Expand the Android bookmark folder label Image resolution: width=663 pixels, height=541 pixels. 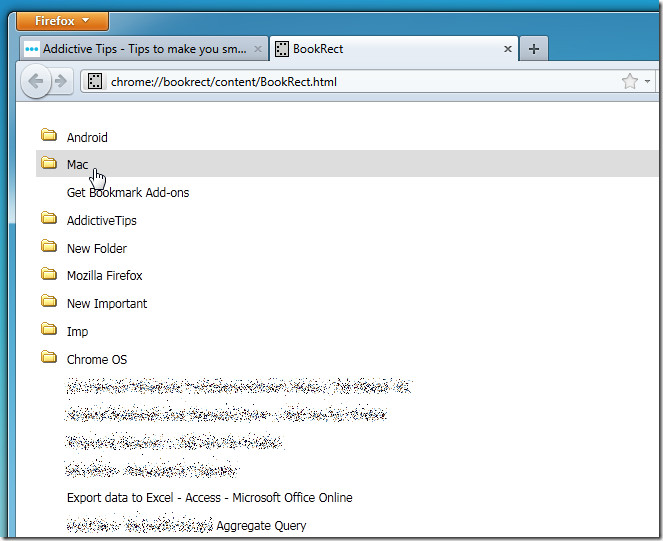(87, 137)
